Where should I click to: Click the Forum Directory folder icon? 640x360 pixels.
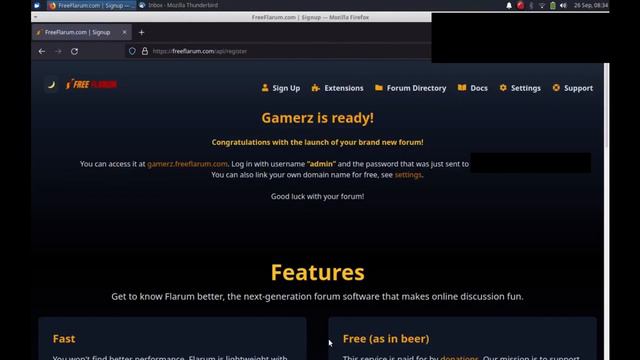[379, 88]
